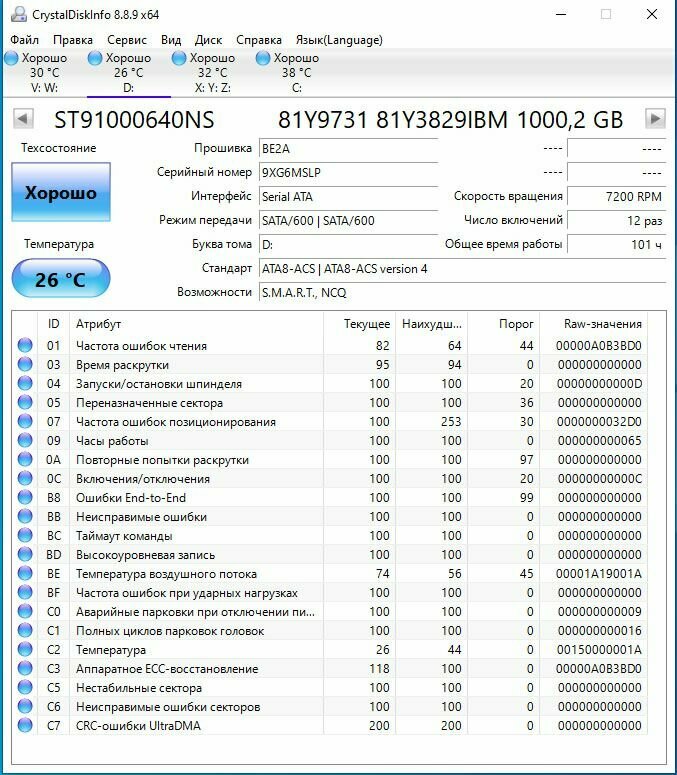Click status orb for Таймаут команды row

(x=25, y=535)
